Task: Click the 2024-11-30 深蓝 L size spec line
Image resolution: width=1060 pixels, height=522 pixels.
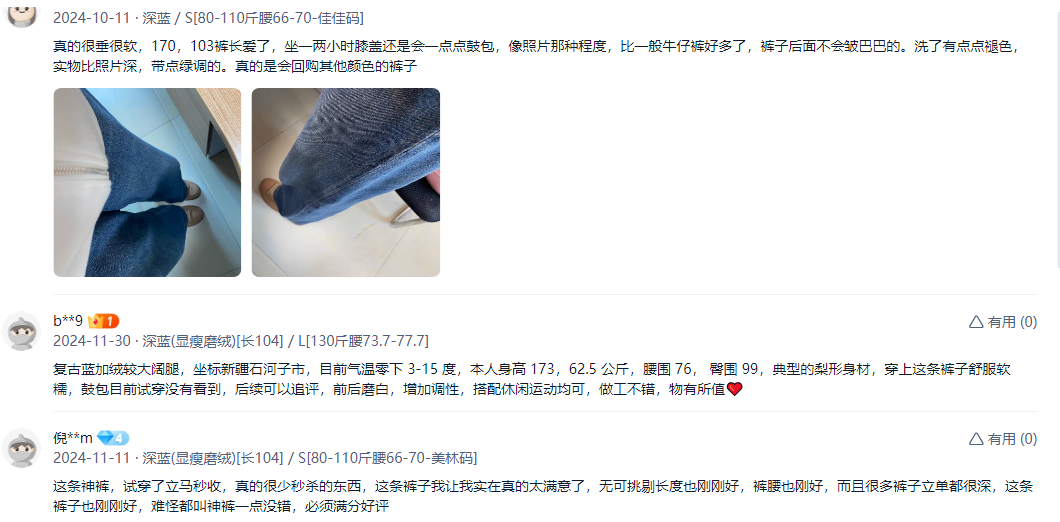Action: tap(241, 340)
